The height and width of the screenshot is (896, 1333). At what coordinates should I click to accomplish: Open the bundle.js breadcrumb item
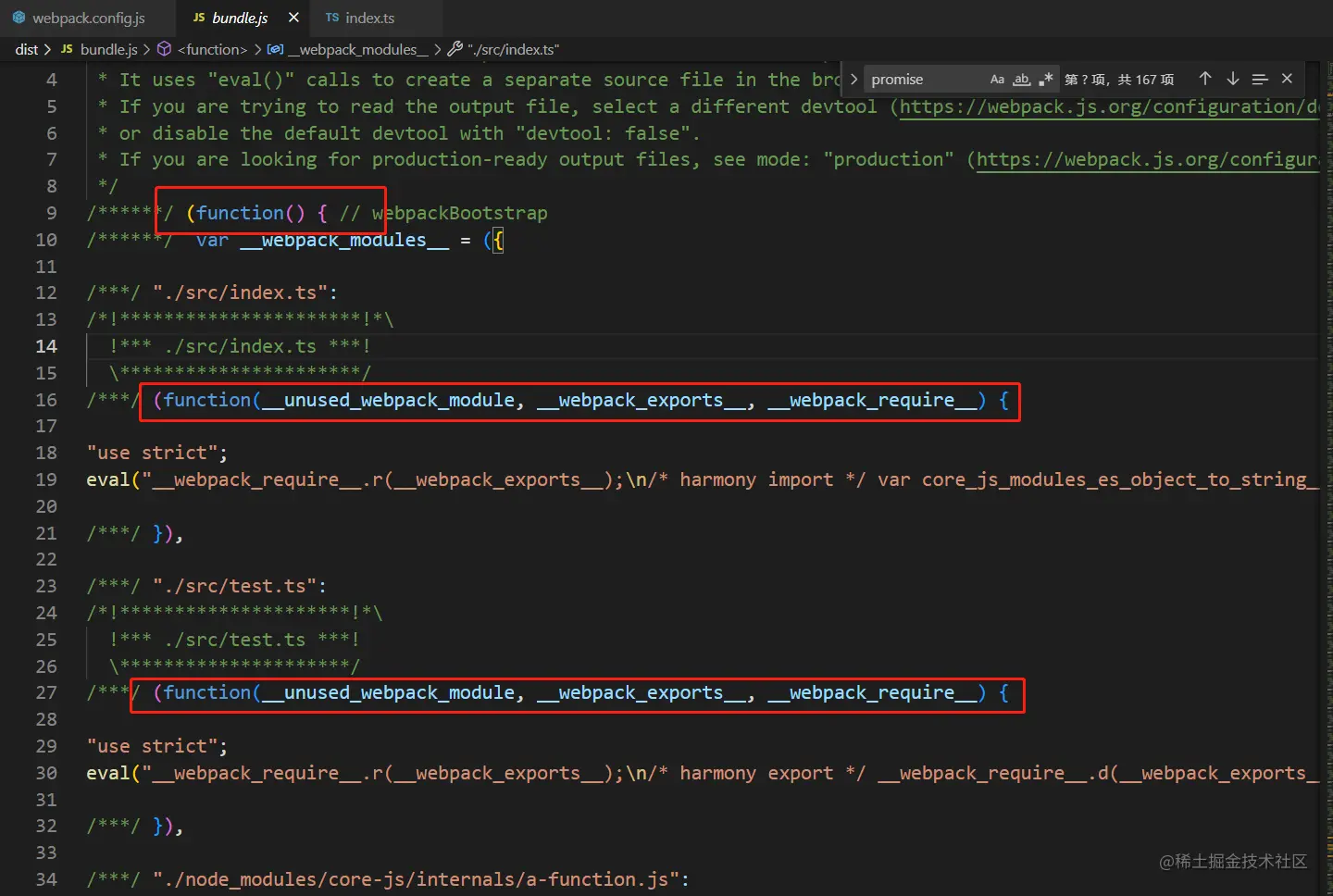pyautogui.click(x=108, y=49)
